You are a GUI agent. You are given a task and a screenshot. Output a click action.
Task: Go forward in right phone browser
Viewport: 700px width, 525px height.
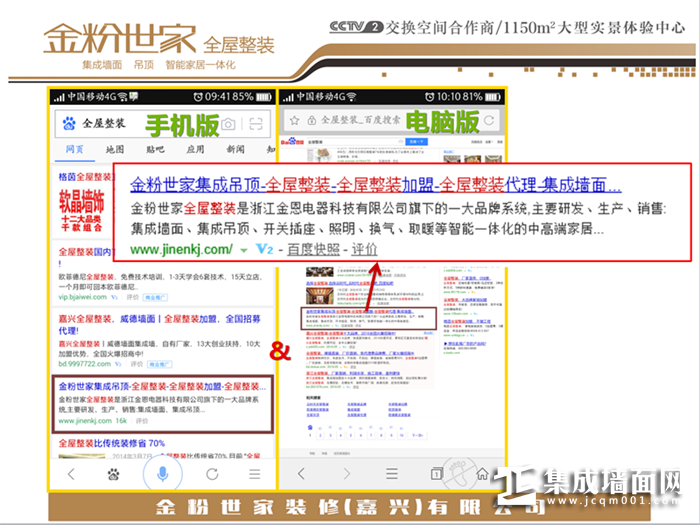click(x=347, y=474)
